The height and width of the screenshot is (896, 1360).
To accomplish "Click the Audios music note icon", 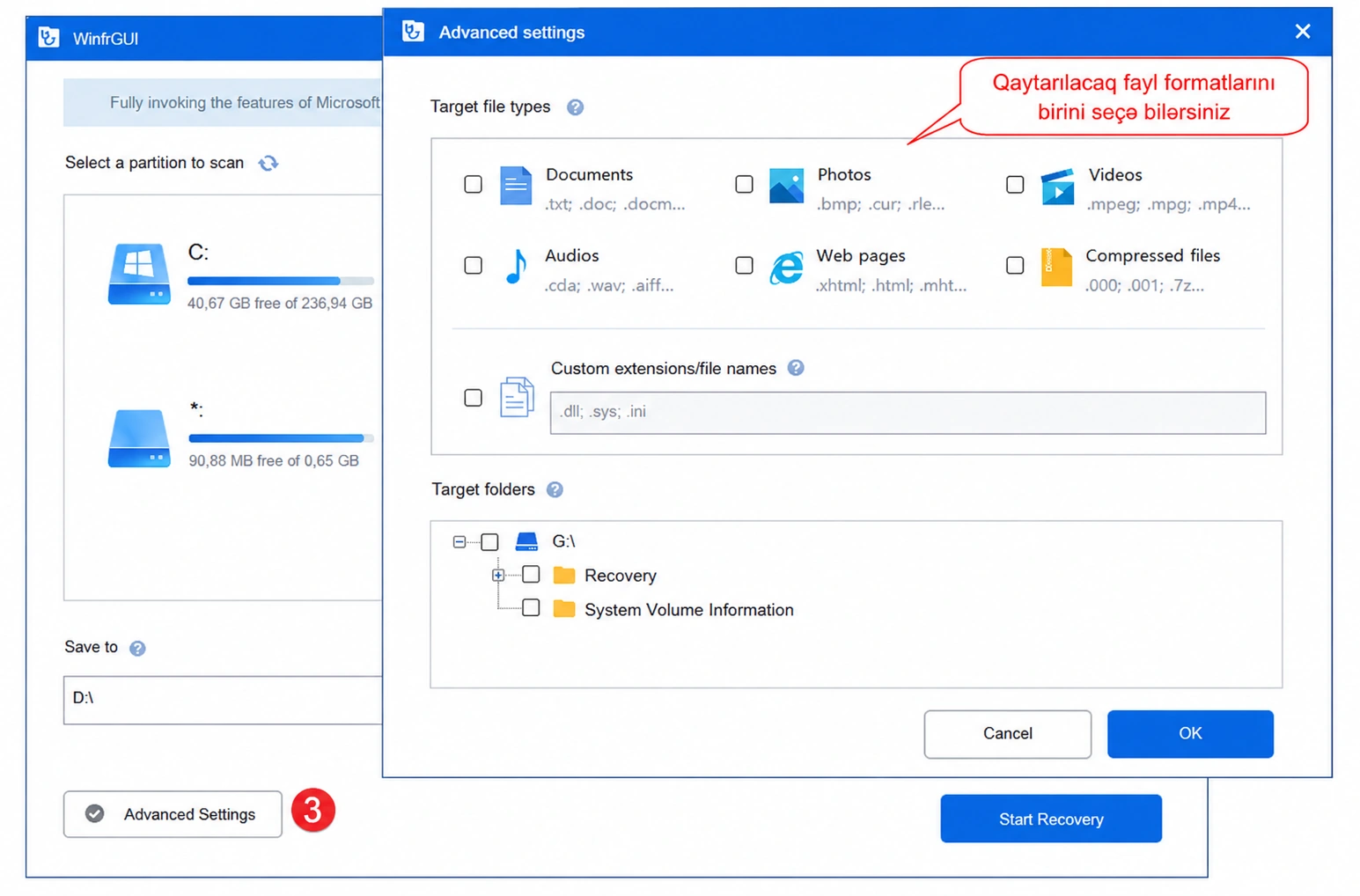I will (x=516, y=267).
